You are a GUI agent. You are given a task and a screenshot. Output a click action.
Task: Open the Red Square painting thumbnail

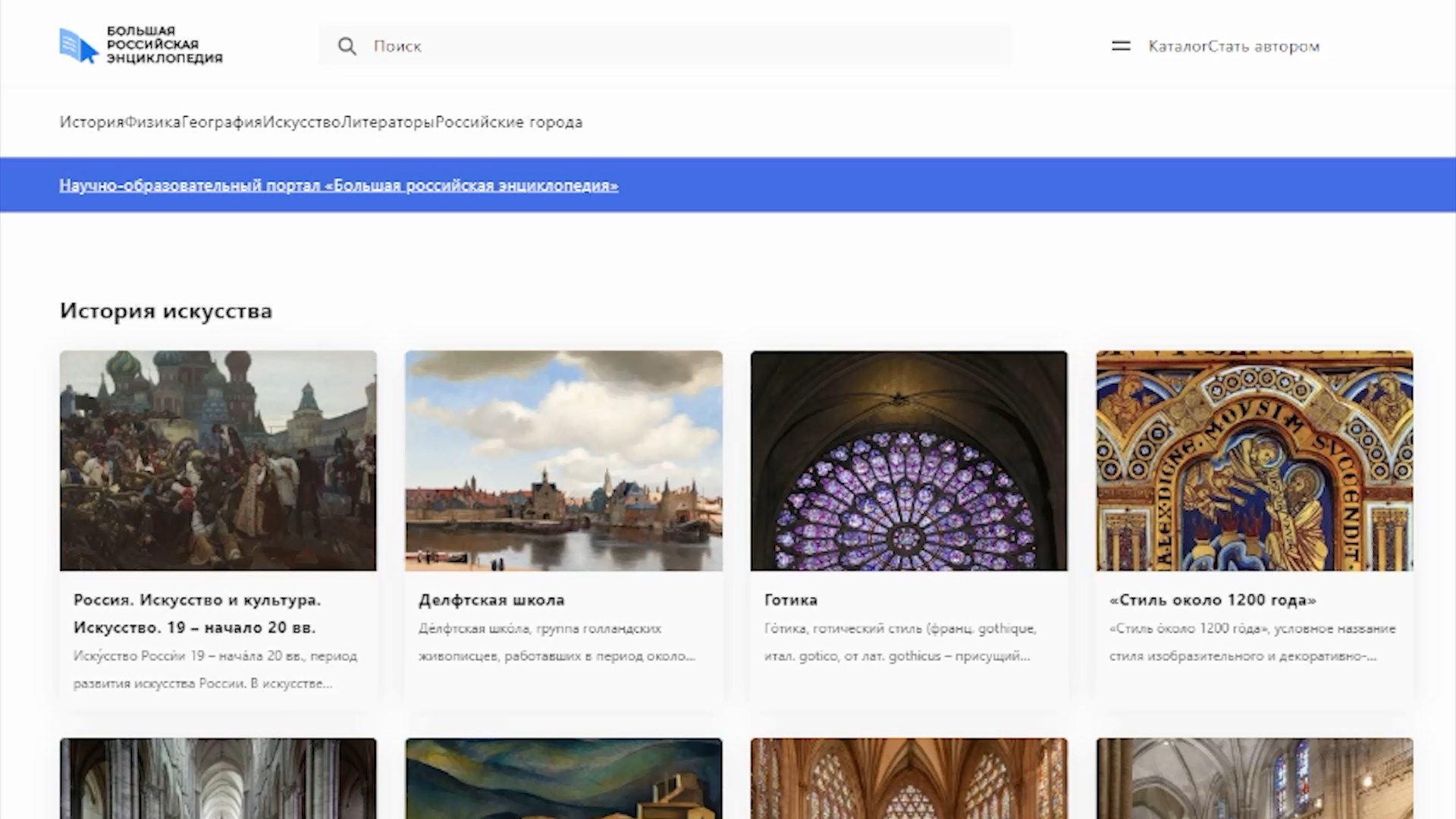(x=218, y=460)
